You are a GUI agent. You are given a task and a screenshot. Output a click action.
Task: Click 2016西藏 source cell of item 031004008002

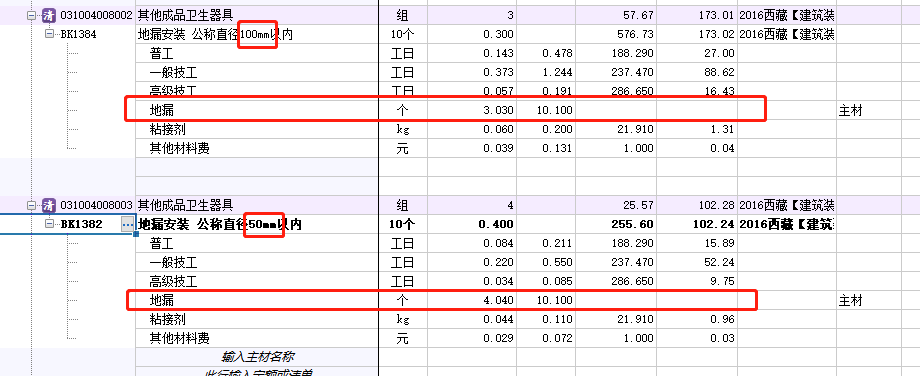click(787, 15)
